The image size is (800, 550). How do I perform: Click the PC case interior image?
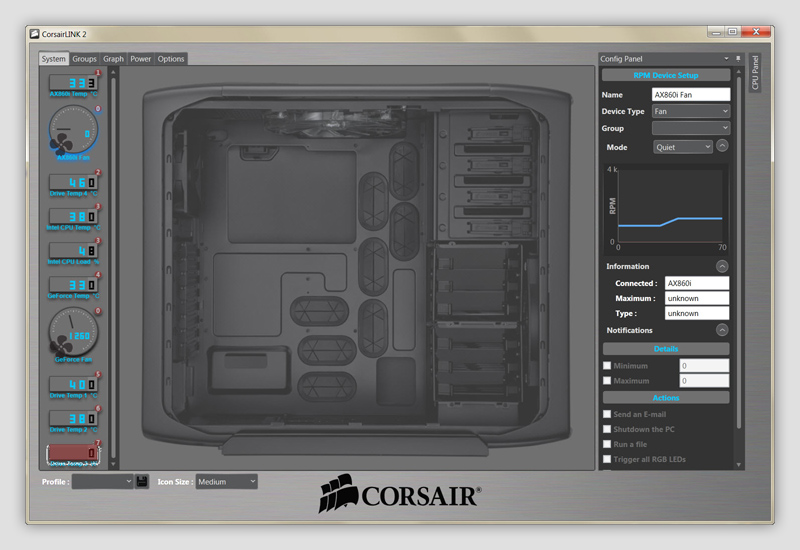[x=357, y=268]
